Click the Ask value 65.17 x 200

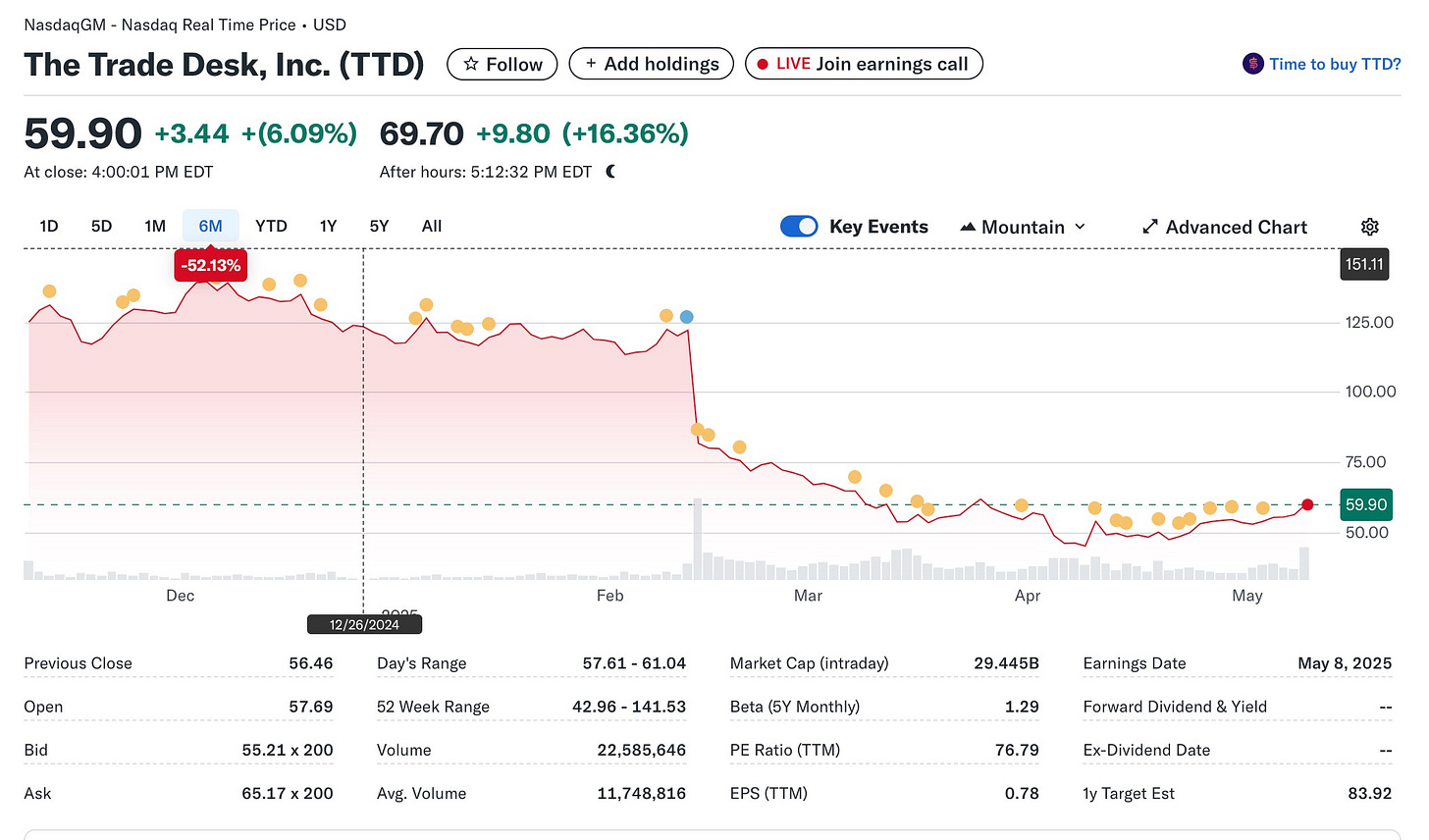(288, 793)
